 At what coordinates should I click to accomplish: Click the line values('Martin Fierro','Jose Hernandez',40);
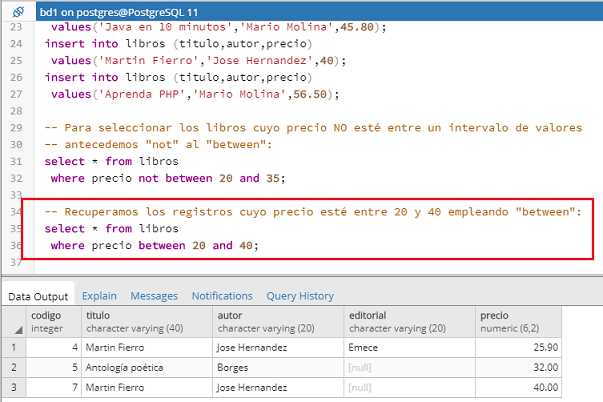click(198, 60)
